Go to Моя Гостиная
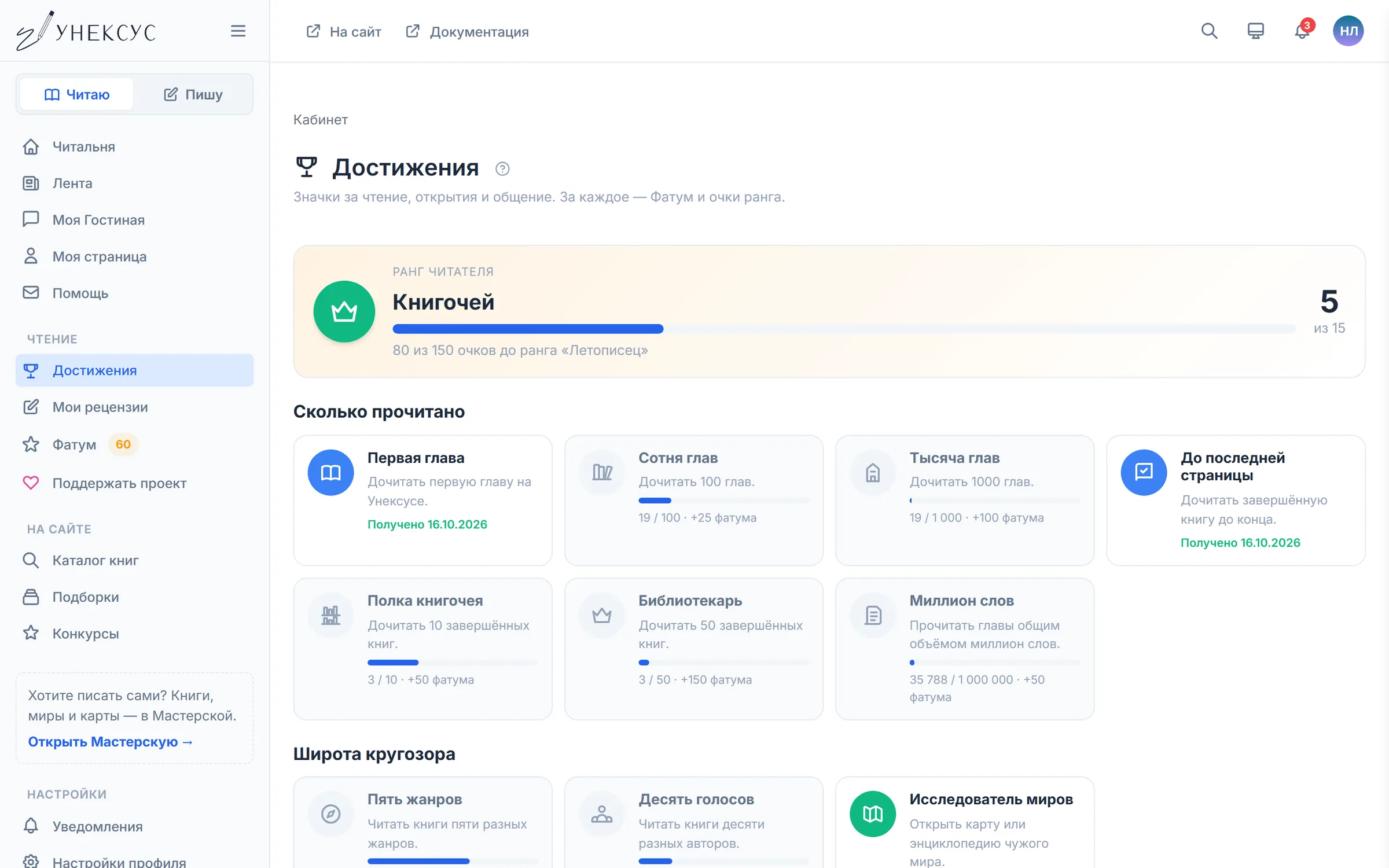Image resolution: width=1389 pixels, height=868 pixels. point(134,219)
